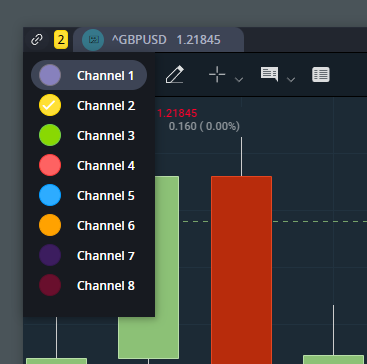Select the ^GBPUSD 1.21845 tab
The width and height of the screenshot is (367, 364).
[x=158, y=40]
